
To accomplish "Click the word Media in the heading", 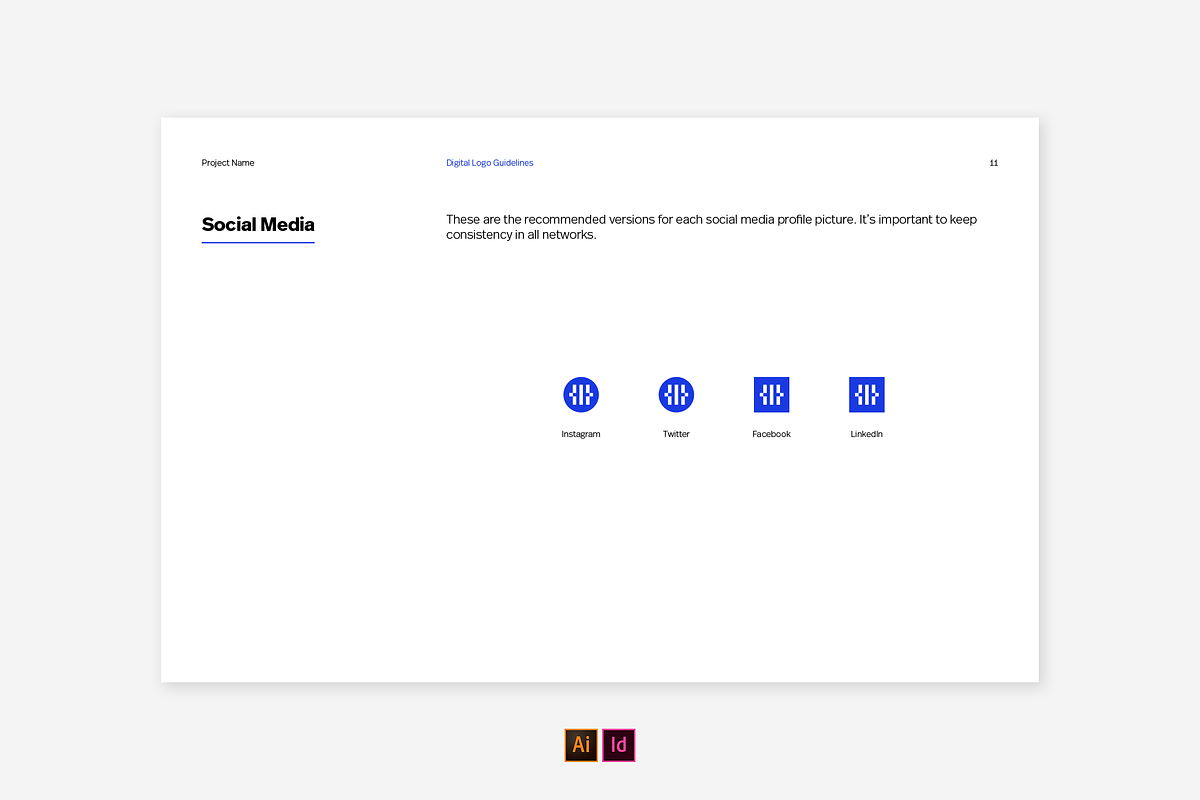I will [287, 224].
